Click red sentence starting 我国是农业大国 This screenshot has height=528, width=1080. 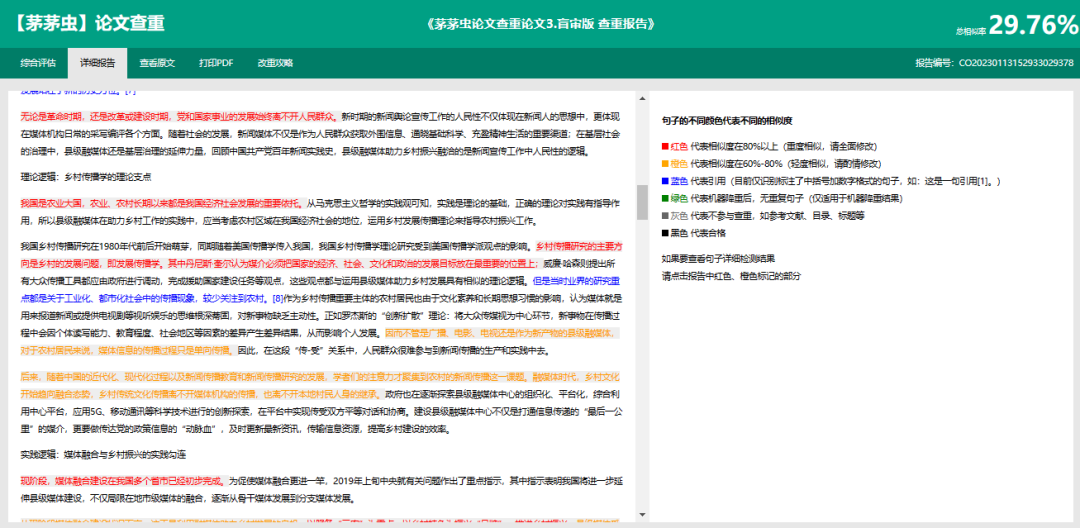click(x=161, y=203)
